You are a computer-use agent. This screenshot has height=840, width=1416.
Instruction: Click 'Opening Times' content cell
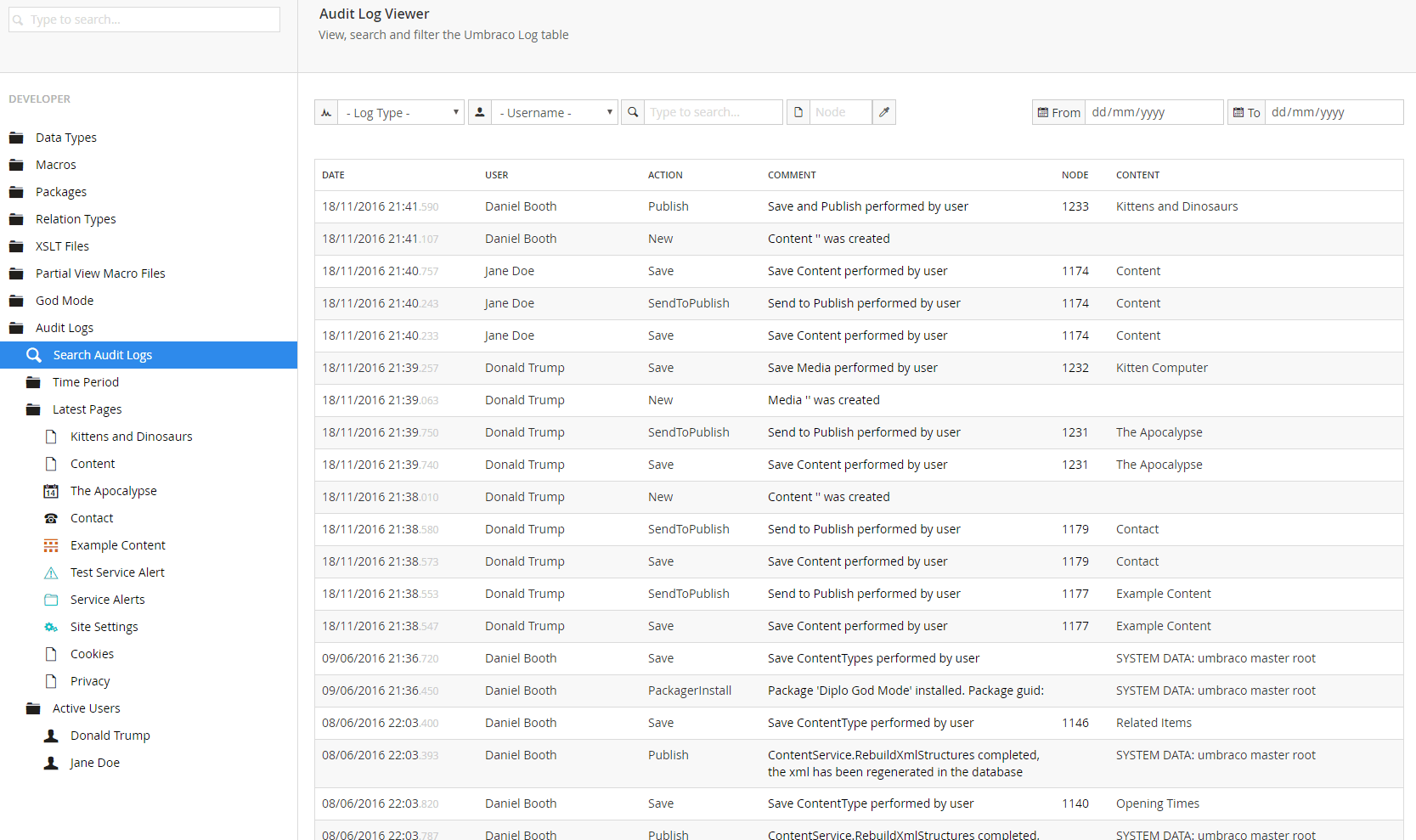point(1158,803)
